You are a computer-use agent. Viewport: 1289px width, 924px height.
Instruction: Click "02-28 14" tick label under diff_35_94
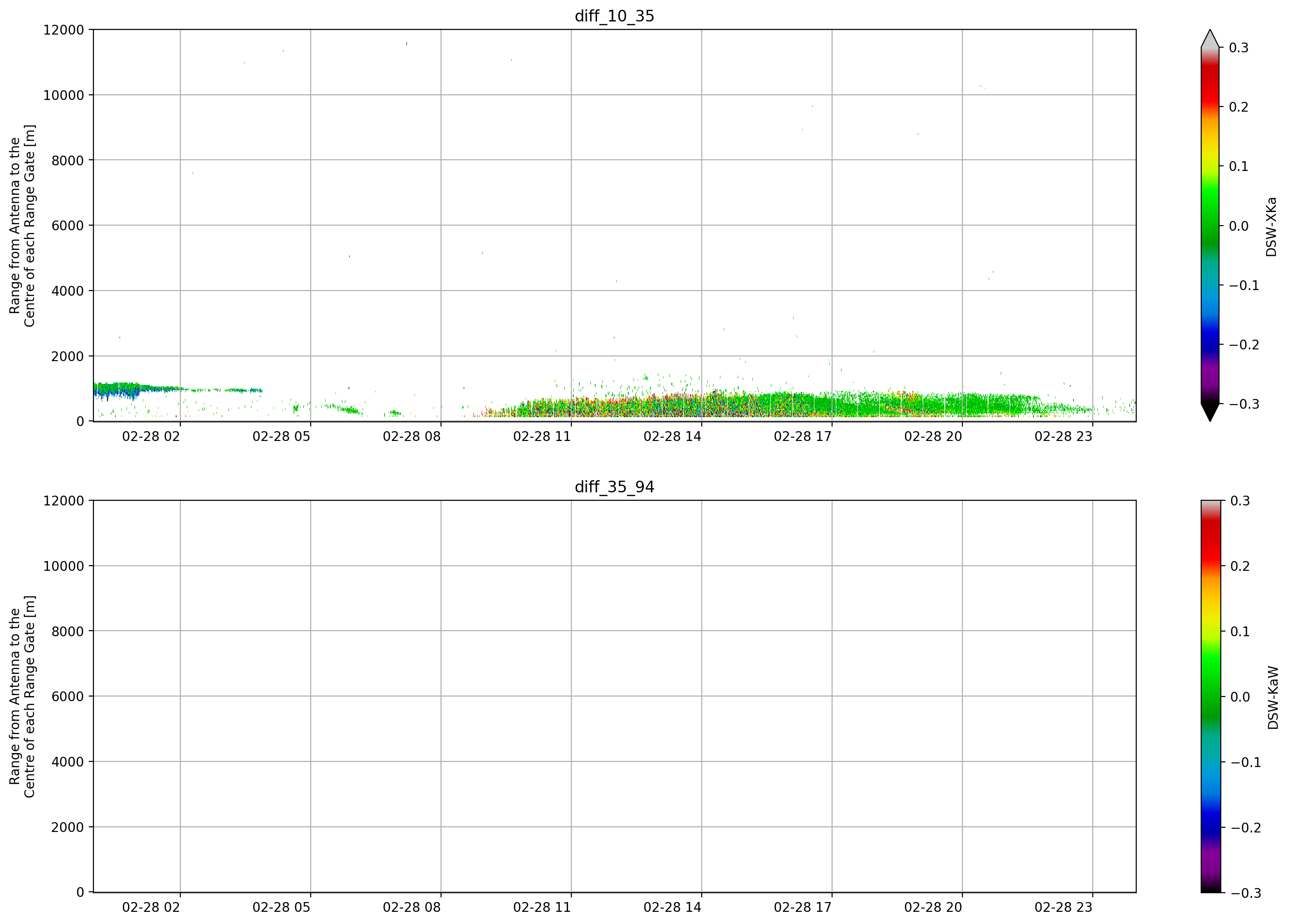[x=672, y=908]
